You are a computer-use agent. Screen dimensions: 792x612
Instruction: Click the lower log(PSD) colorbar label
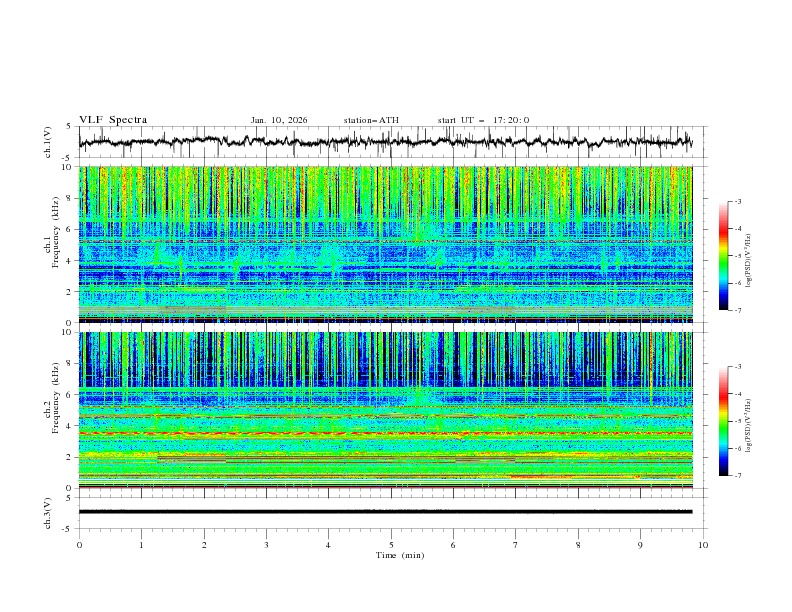tap(749, 421)
